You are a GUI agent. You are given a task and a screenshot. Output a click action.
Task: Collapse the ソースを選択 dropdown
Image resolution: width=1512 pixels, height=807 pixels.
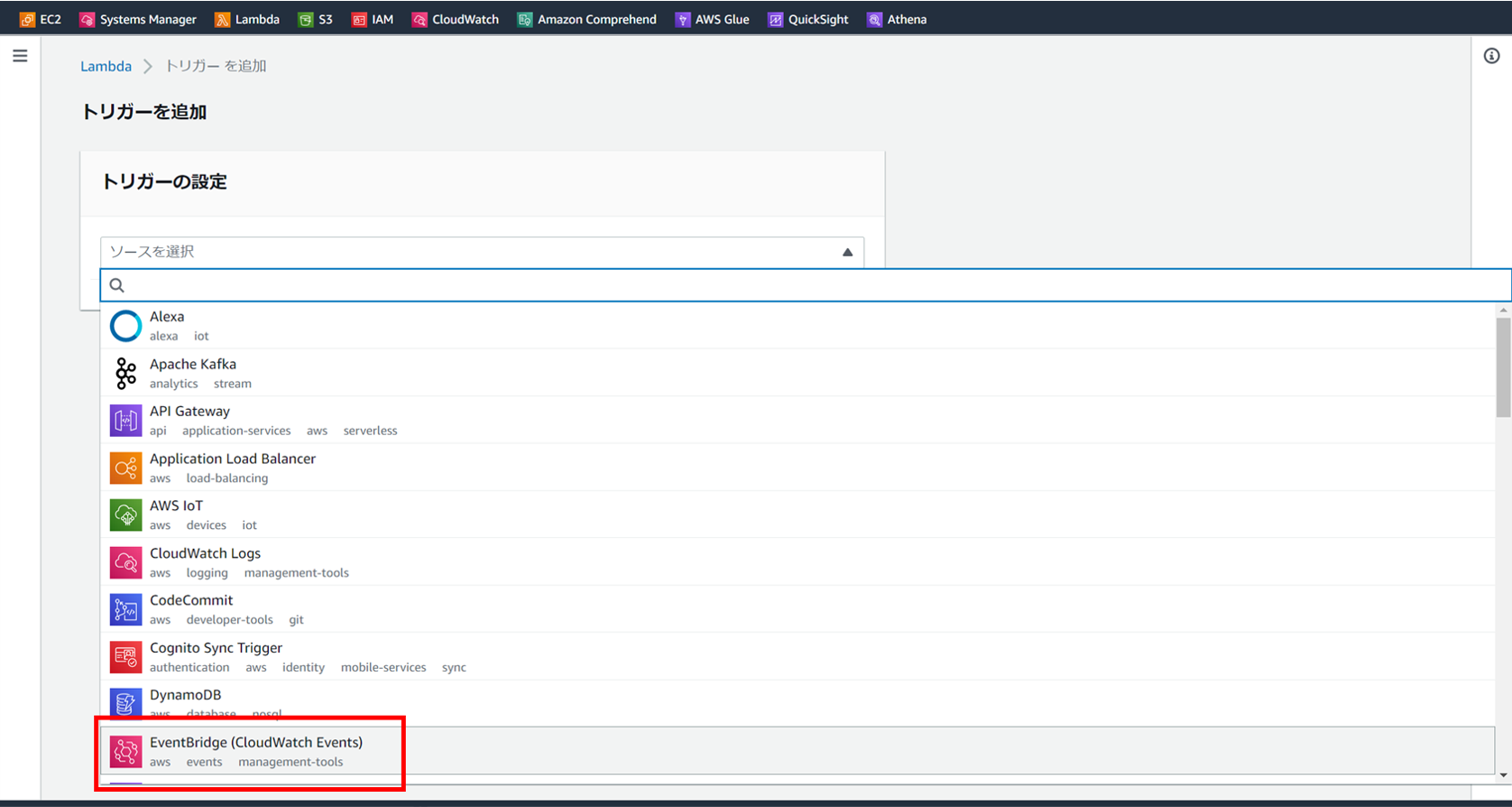coord(482,252)
